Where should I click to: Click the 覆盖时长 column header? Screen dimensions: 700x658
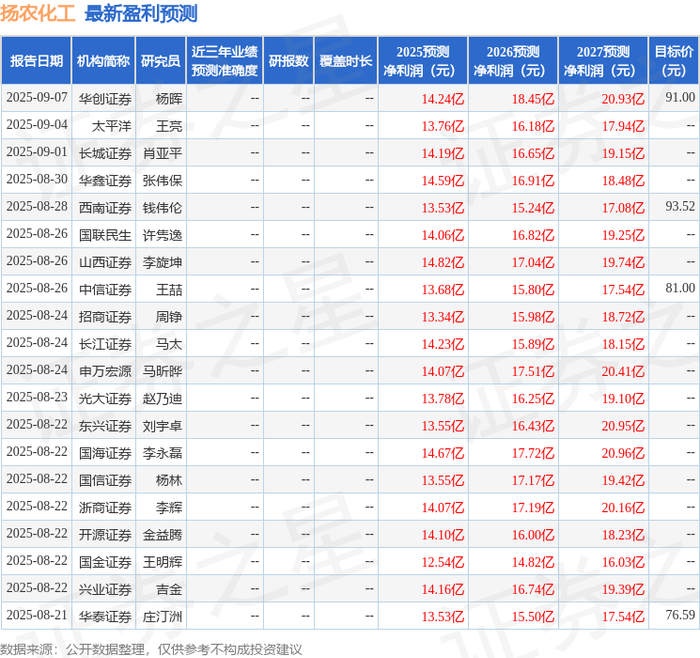[346, 61]
